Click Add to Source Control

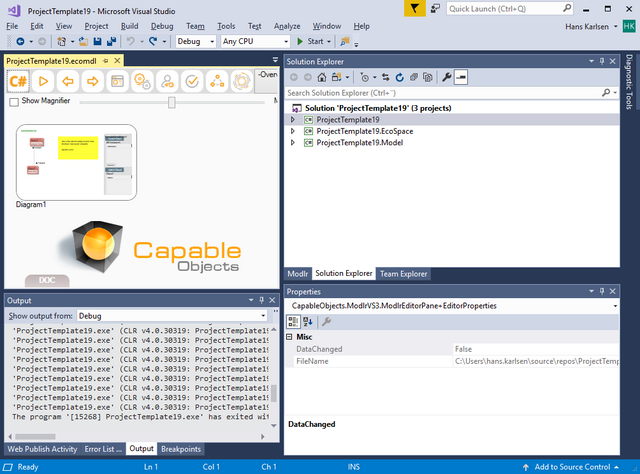coord(570,467)
